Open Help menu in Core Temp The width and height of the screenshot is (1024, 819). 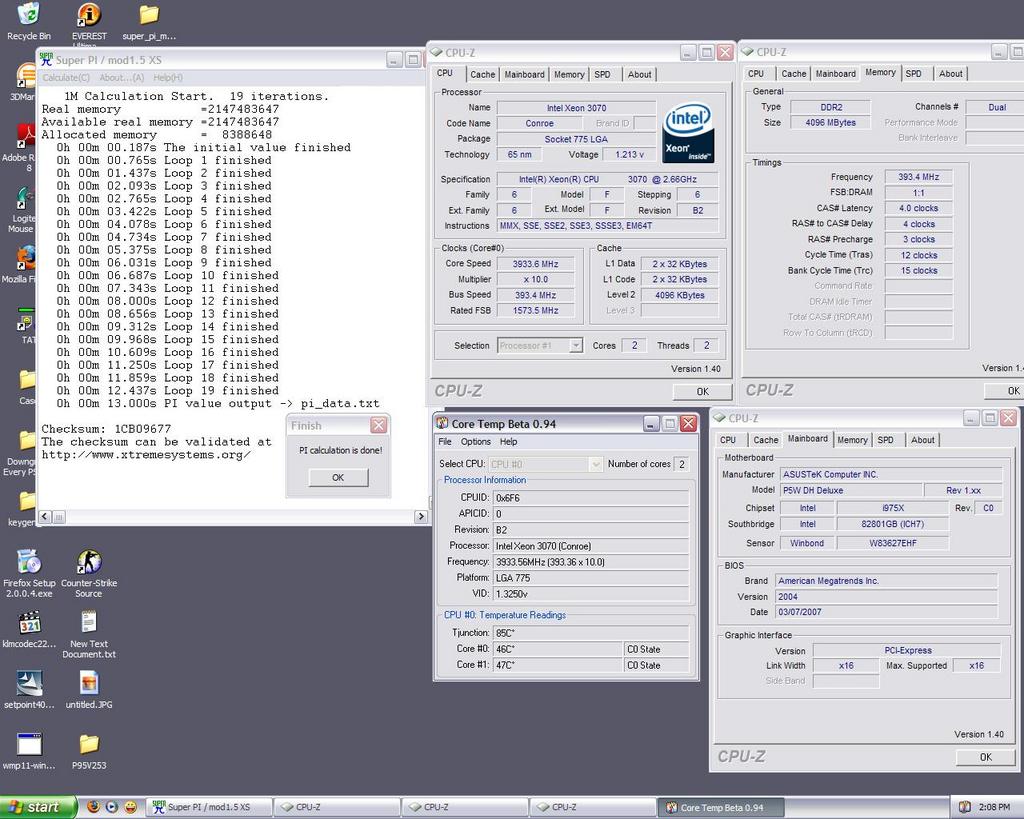pos(508,442)
